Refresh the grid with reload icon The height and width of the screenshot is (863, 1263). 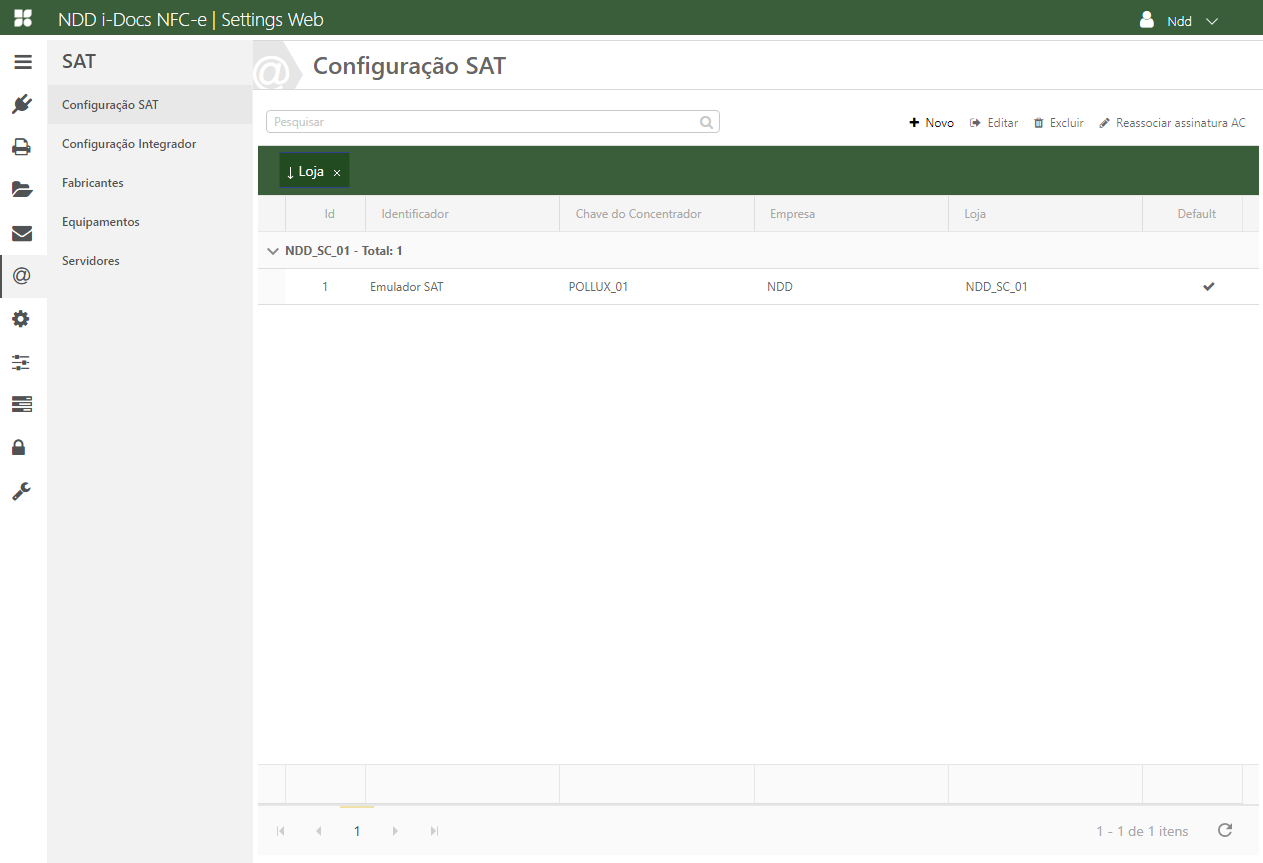tap(1225, 830)
